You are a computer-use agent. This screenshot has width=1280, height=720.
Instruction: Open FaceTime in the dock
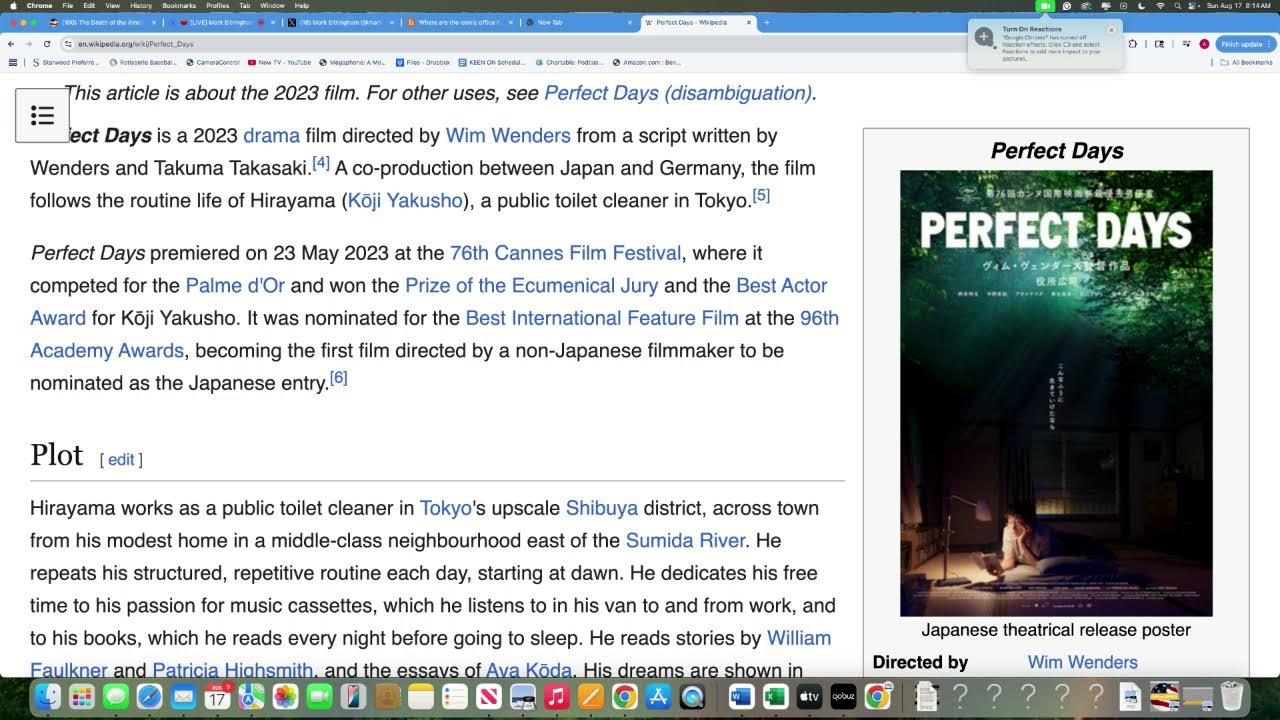click(x=319, y=696)
